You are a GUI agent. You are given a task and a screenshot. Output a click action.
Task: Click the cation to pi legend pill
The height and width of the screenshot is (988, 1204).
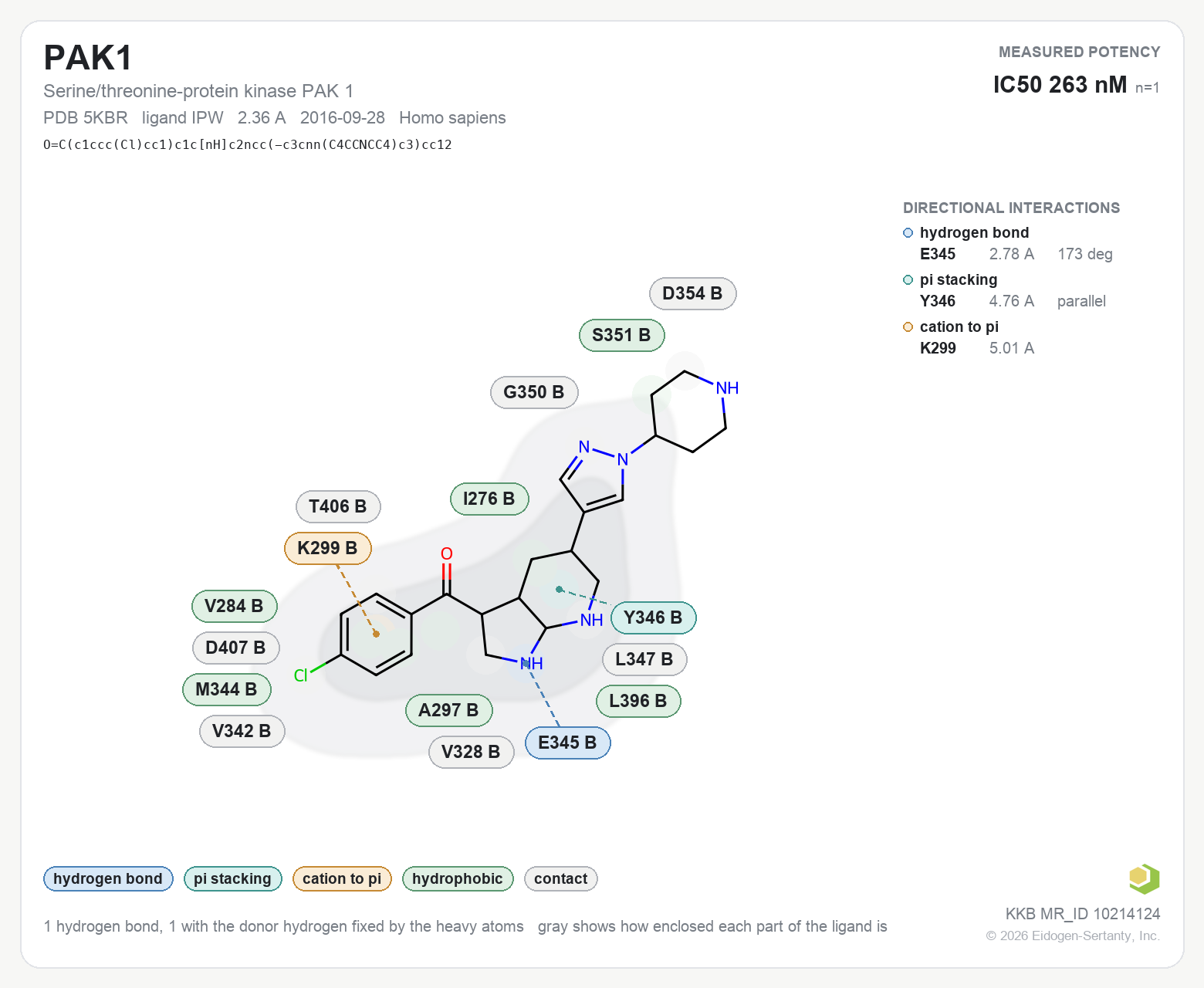342,878
